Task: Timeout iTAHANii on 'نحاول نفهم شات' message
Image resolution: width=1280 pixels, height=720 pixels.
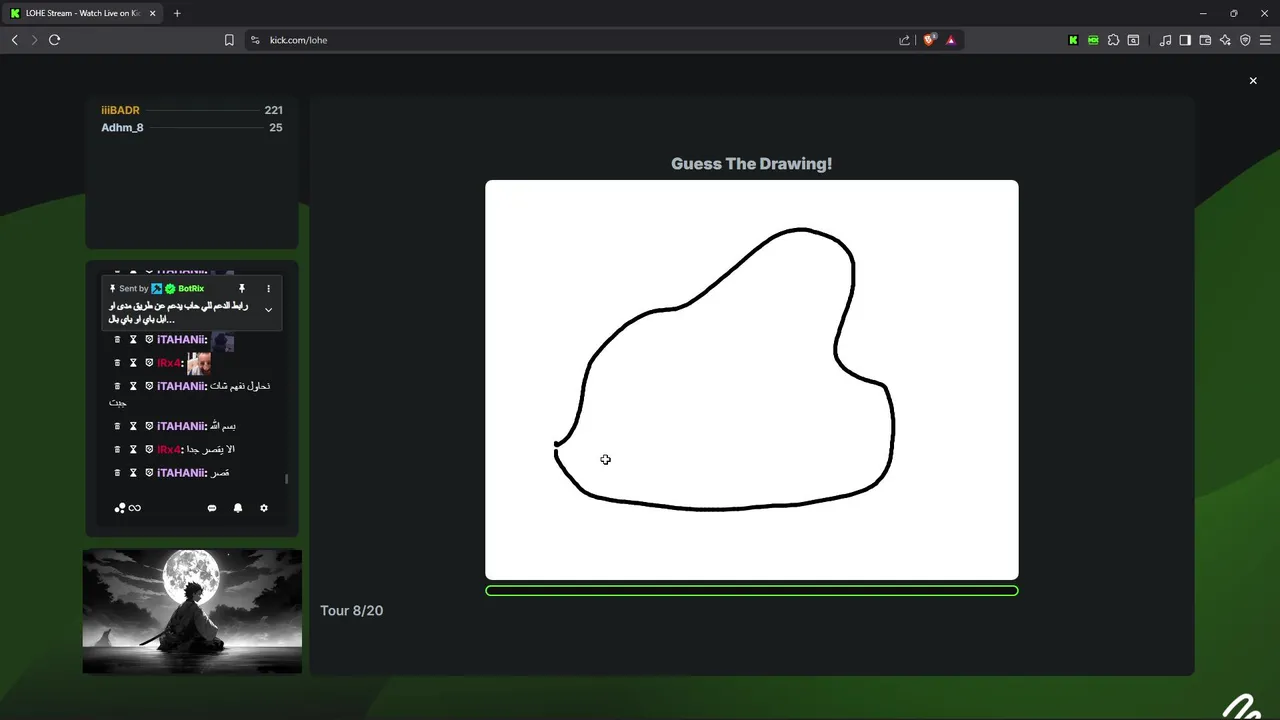Action: click(x=133, y=386)
